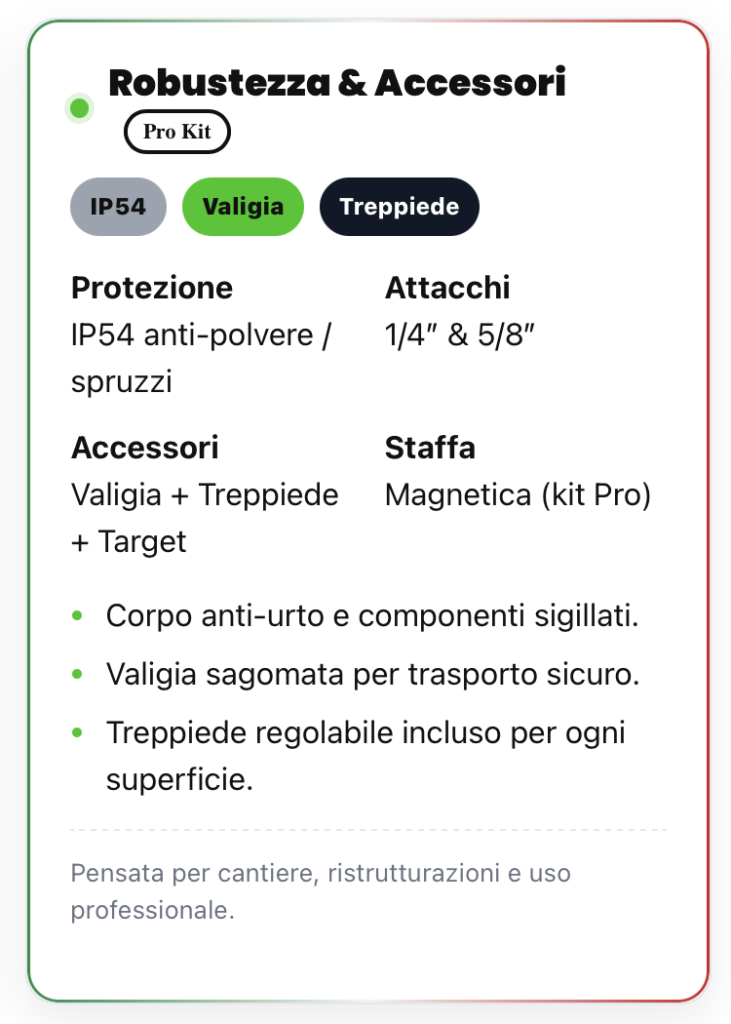Click the 1/4″ & 5/8″ value
This screenshot has width=731, height=1024.
tap(461, 335)
